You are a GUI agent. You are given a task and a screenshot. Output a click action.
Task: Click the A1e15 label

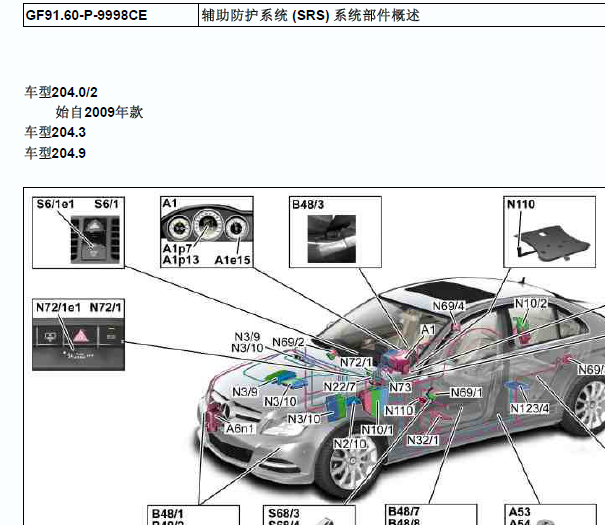[232, 260]
